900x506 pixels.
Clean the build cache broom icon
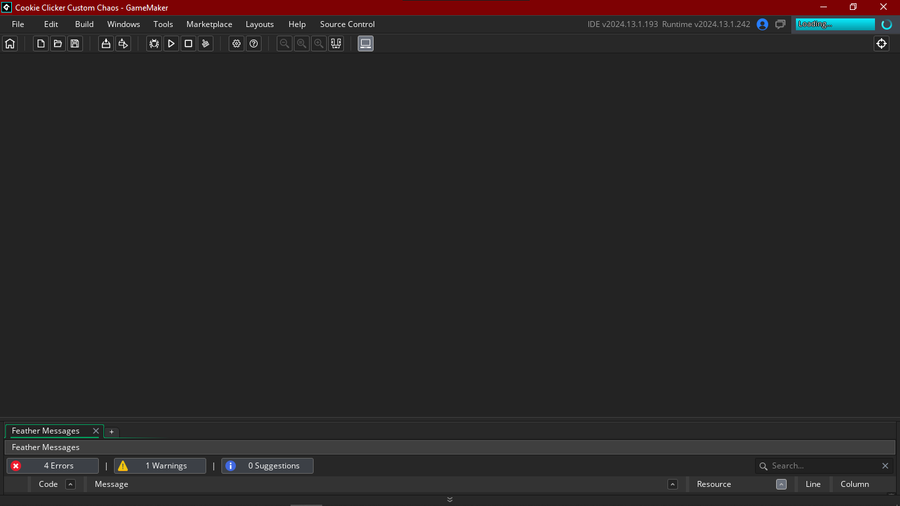[x=205, y=44]
